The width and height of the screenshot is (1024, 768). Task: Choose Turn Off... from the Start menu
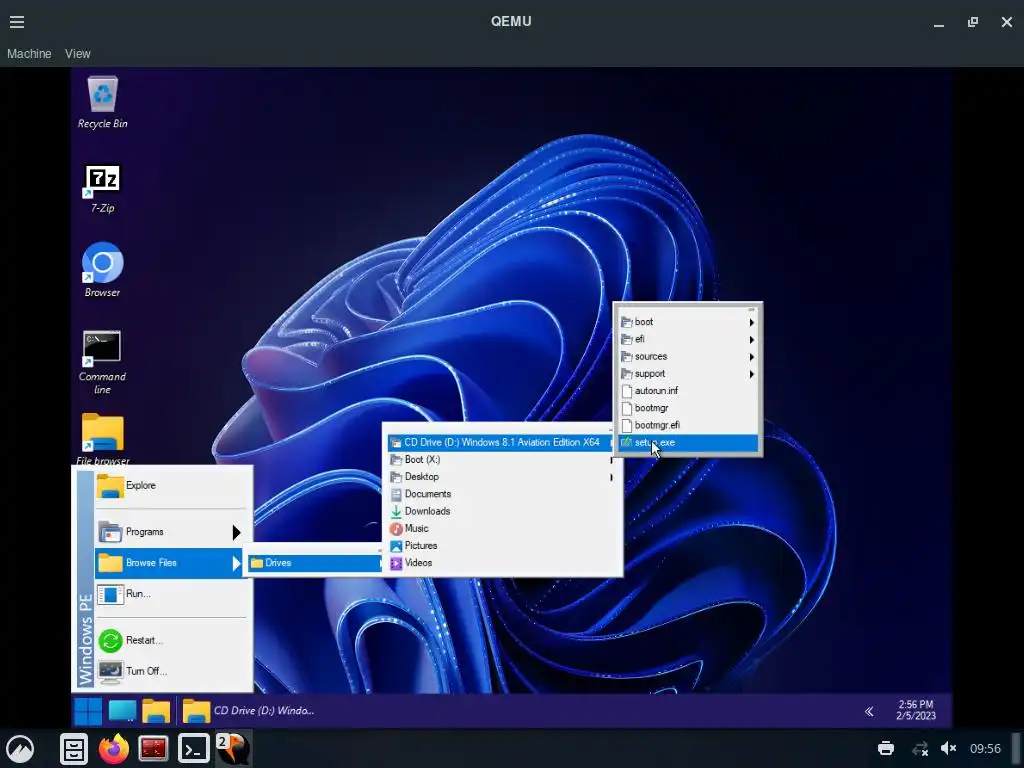pos(171,671)
